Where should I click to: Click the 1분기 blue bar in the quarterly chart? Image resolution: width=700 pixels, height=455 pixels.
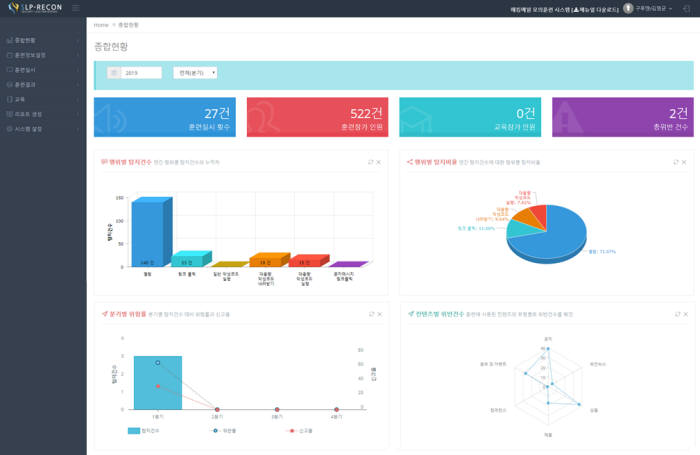tap(158, 383)
